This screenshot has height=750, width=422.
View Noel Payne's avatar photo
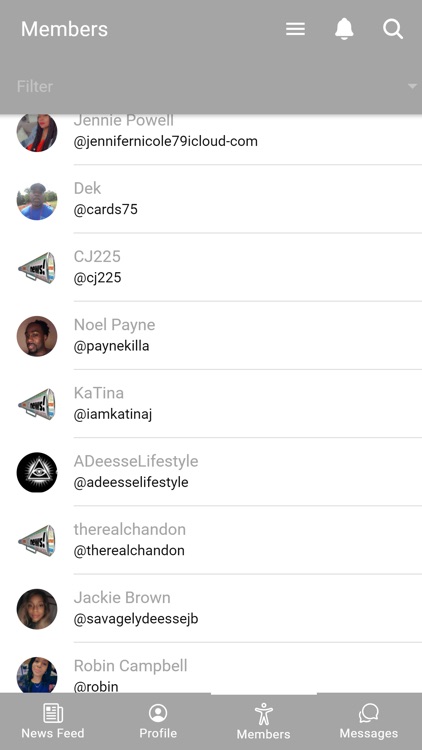(37, 336)
